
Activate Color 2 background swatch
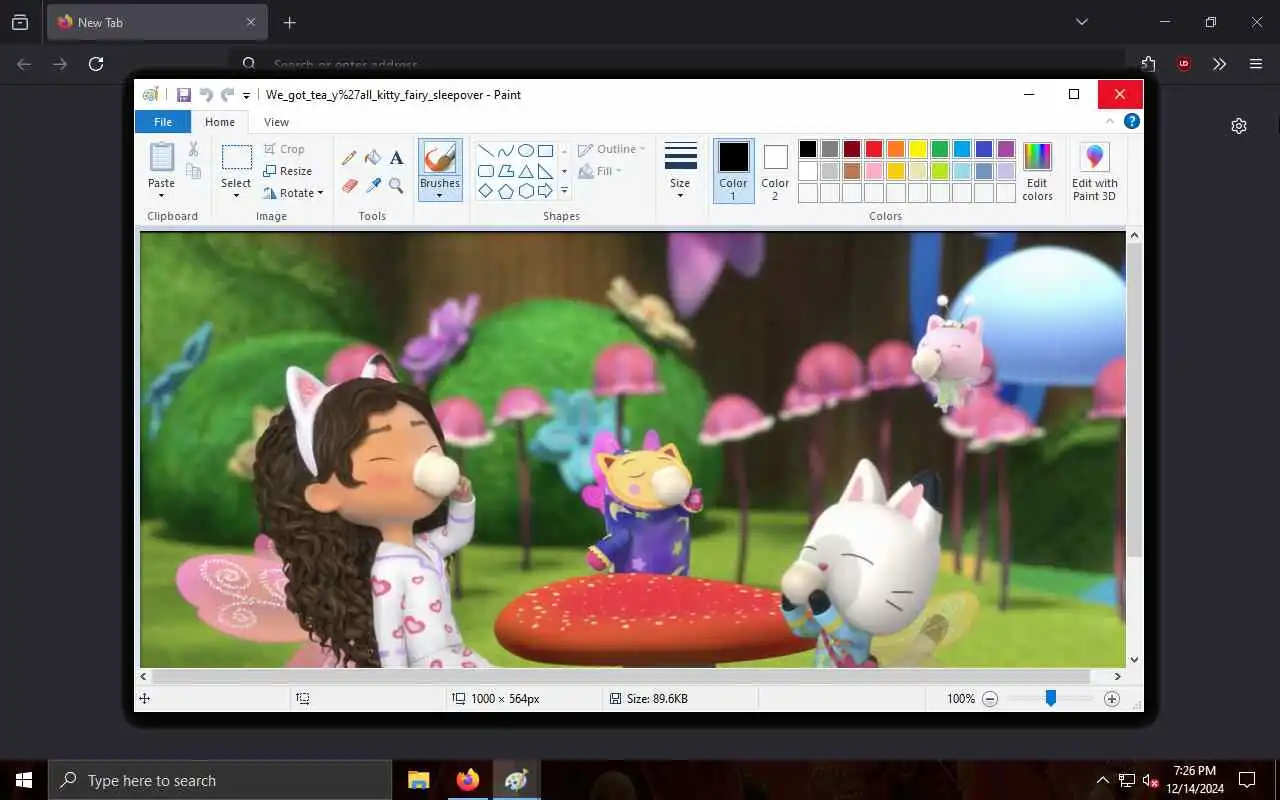point(776,157)
